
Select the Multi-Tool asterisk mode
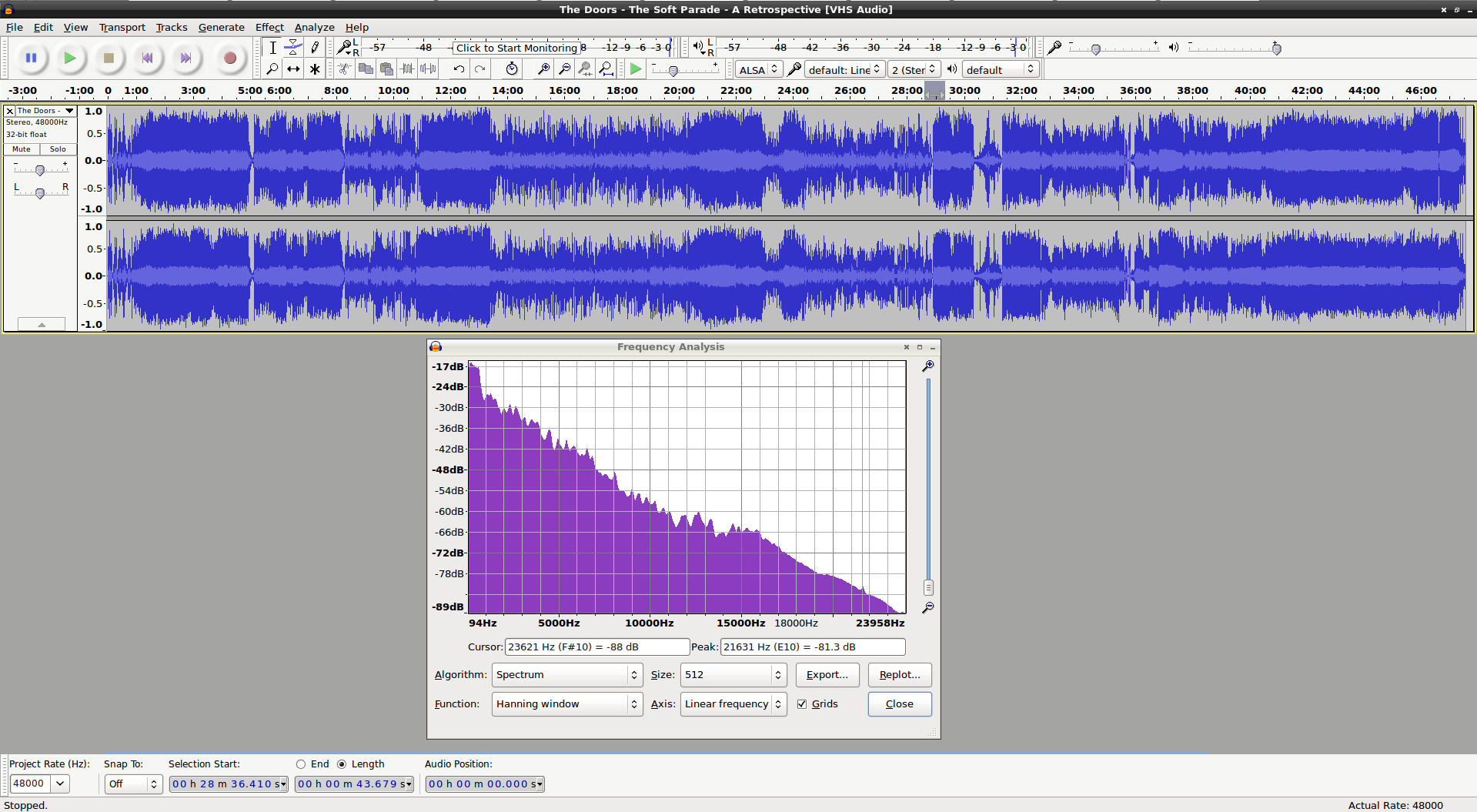point(315,69)
